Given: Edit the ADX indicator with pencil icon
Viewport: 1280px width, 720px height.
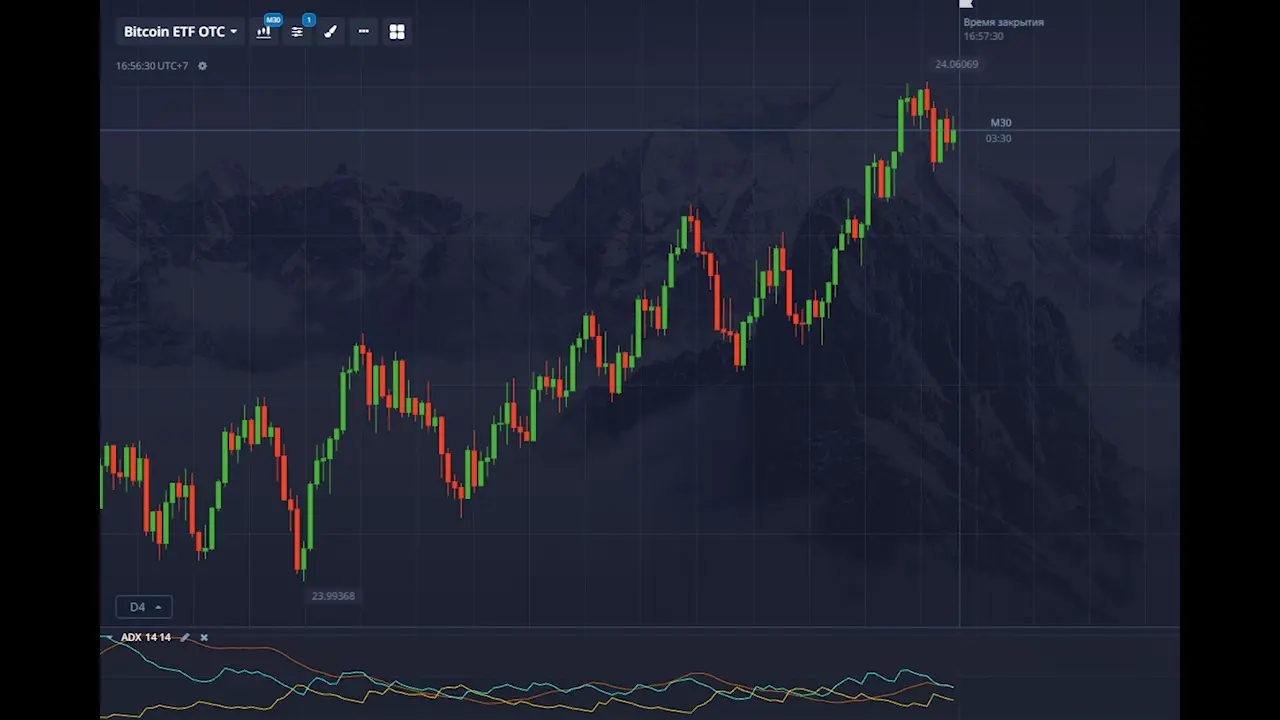Looking at the screenshot, I should (185, 637).
